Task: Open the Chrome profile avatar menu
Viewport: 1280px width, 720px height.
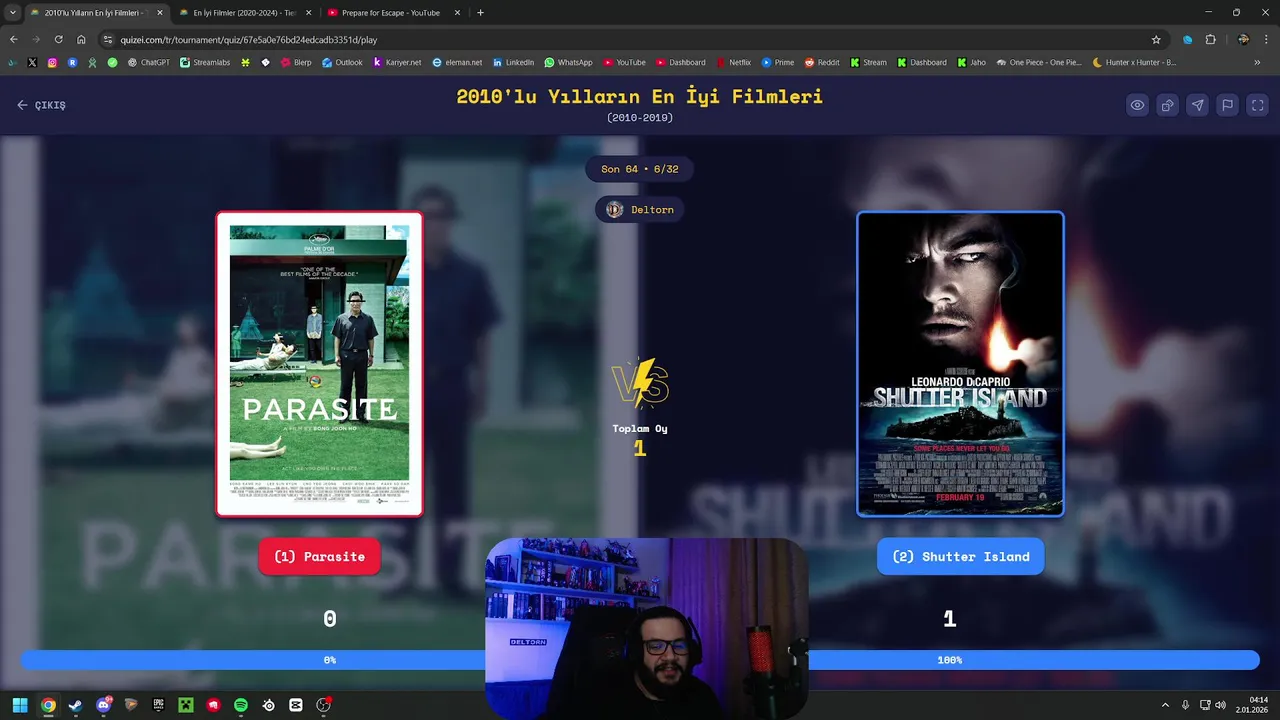Action: click(1243, 40)
